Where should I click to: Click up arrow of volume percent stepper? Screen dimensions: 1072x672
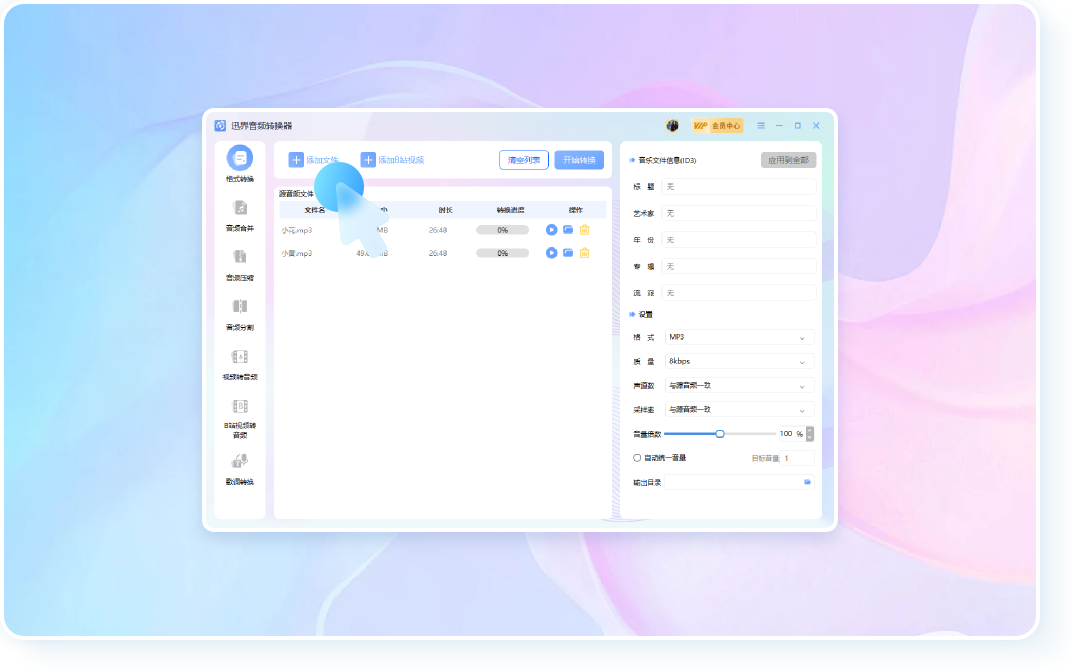click(810, 431)
